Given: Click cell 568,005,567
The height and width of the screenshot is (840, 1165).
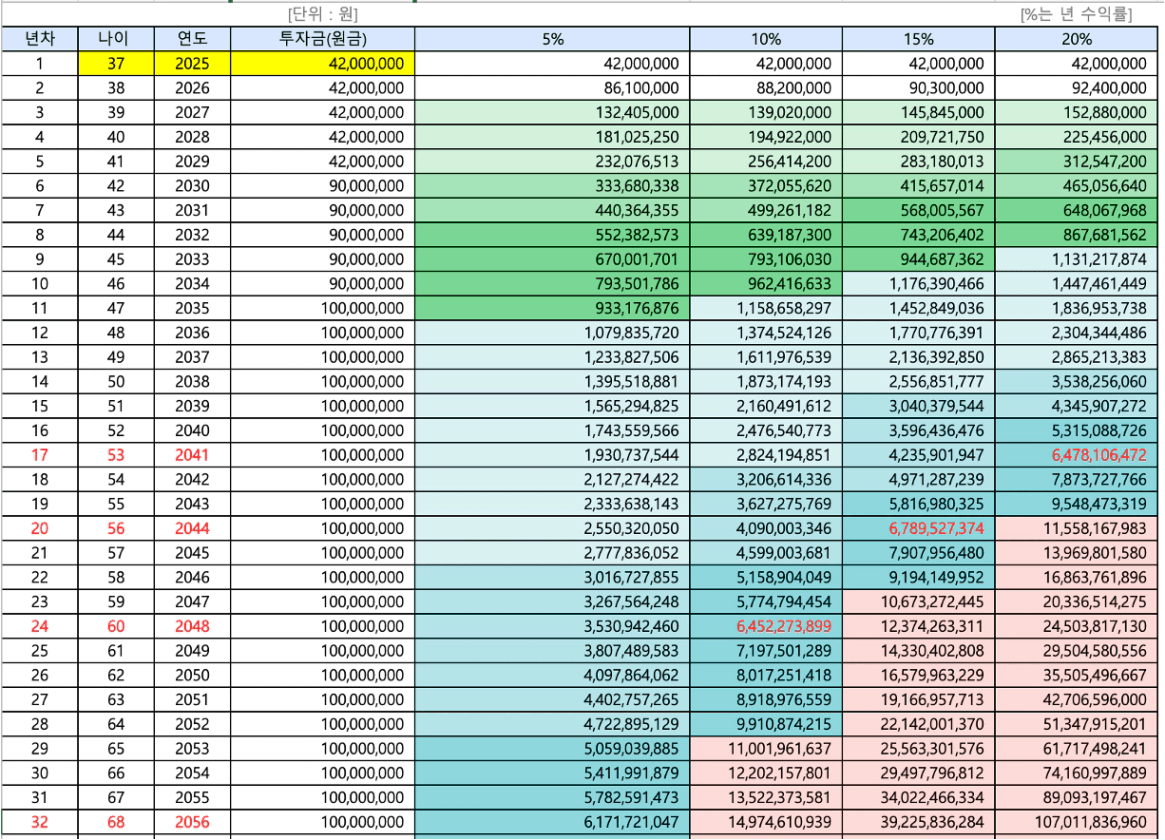Looking at the screenshot, I should click(x=918, y=211).
